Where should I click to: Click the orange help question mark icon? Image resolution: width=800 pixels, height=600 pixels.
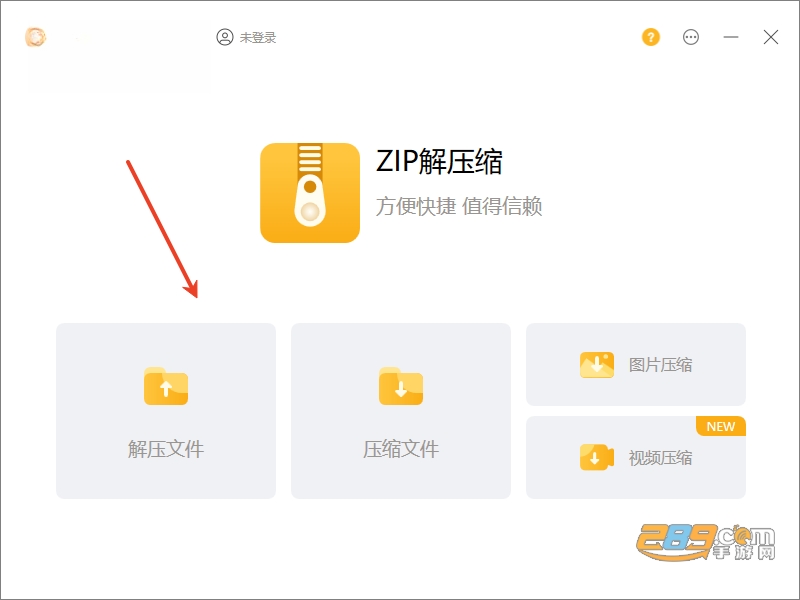[651, 37]
